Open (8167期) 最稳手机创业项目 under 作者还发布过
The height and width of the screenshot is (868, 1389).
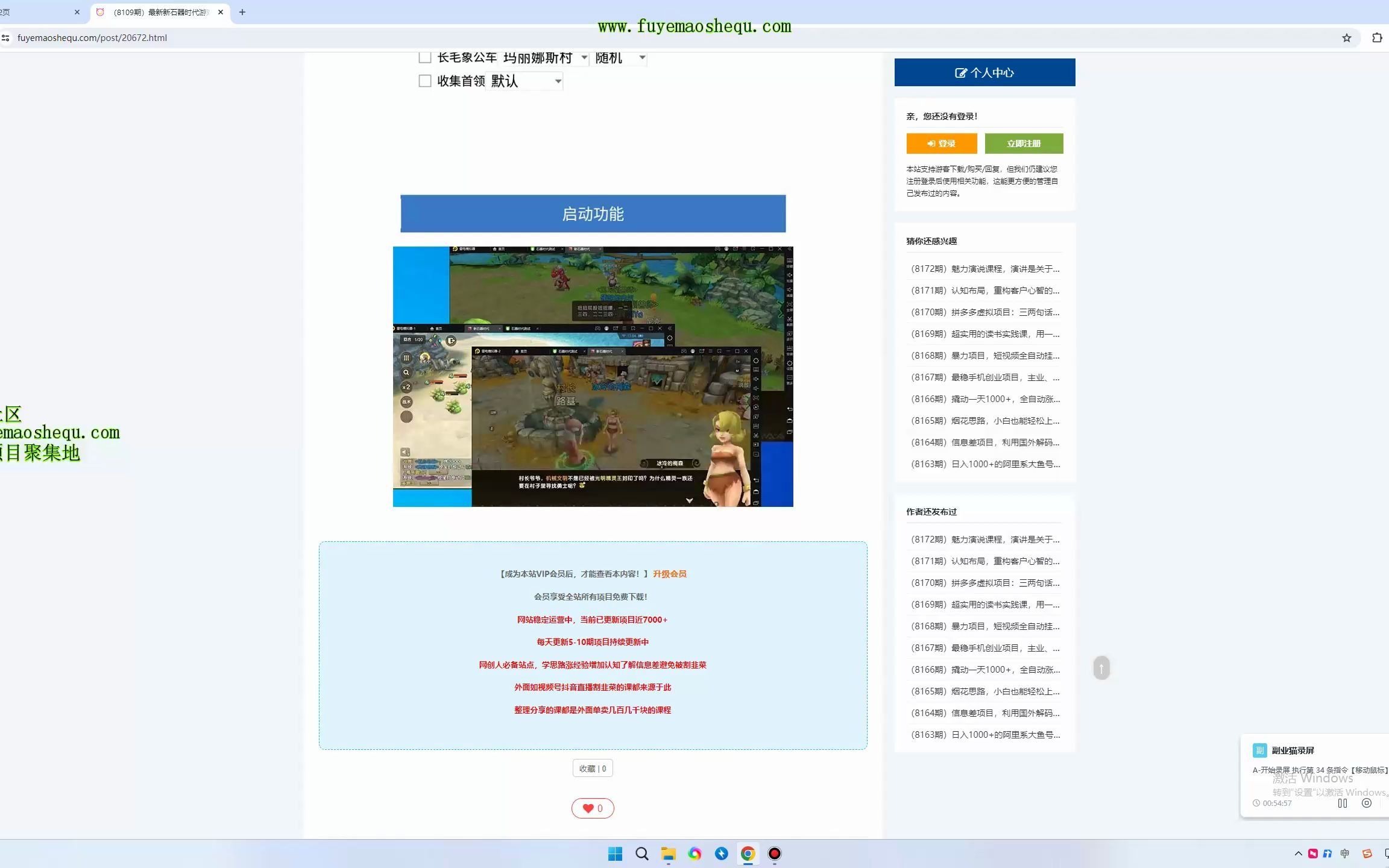pyautogui.click(x=985, y=648)
